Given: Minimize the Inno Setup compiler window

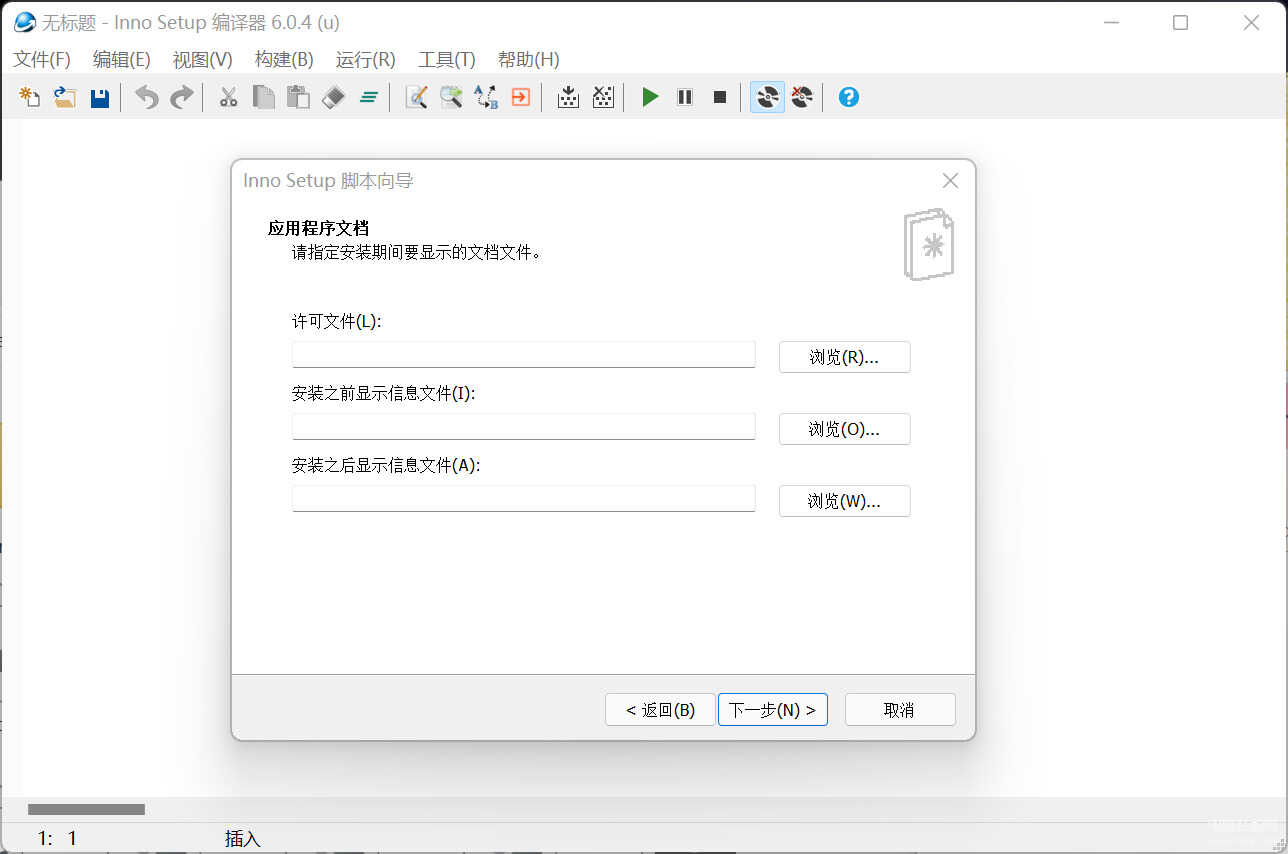Looking at the screenshot, I should (1110, 22).
